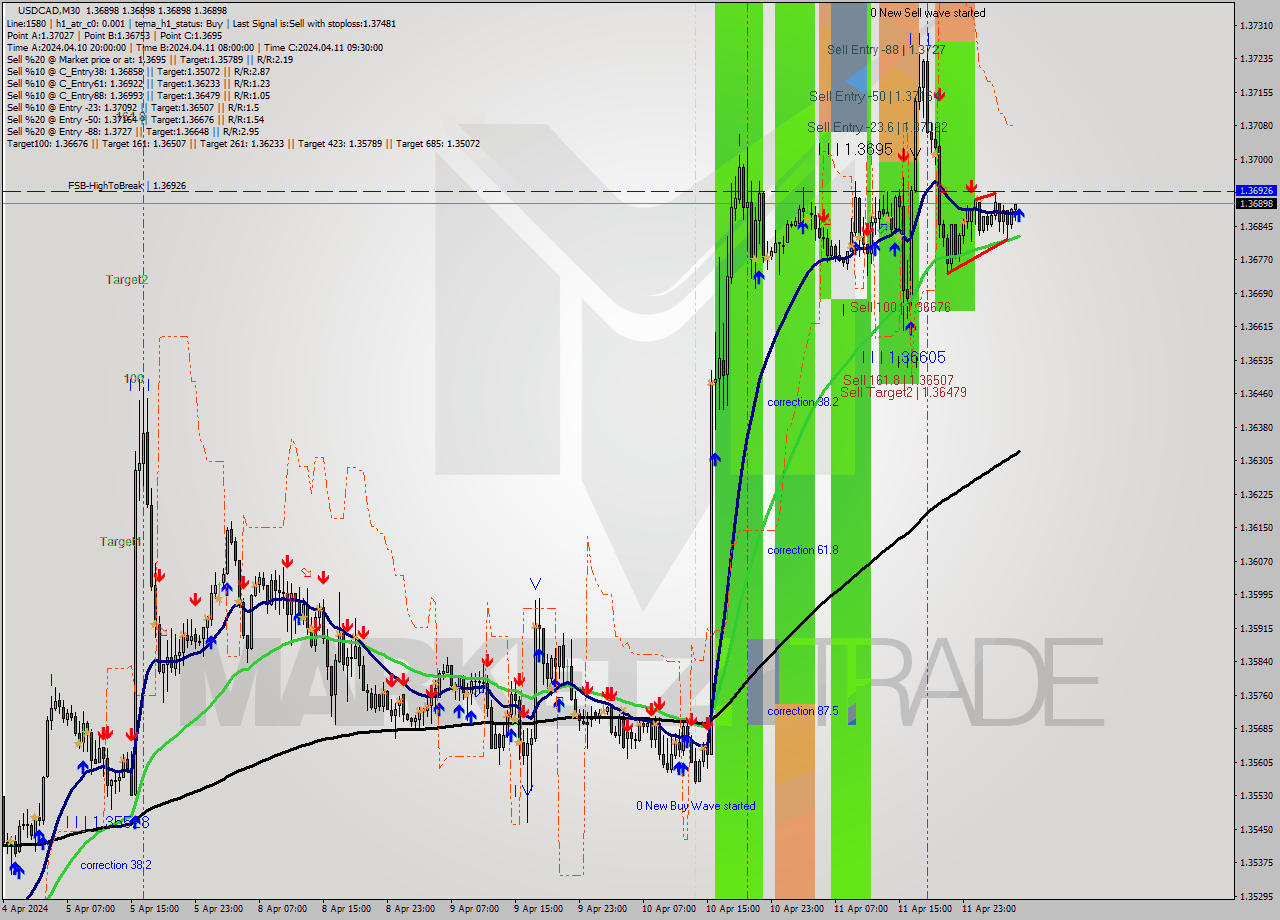The image size is (1280, 920).
Task: Click the '11 Apr 23:00' time axis label
Action: (989, 909)
